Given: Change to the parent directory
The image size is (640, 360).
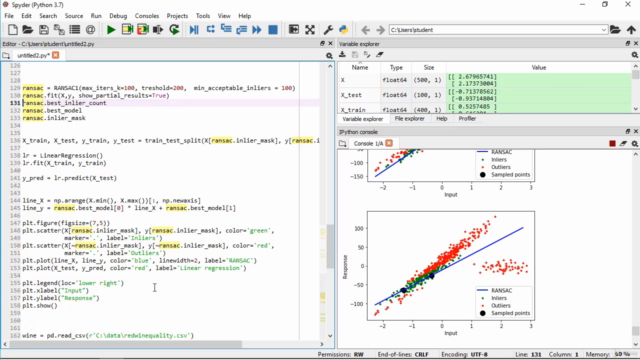Looking at the screenshot, I should click(x=631, y=30).
